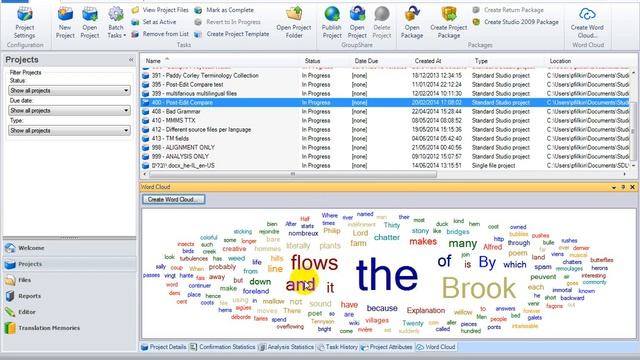
Task: Click the word 'Brook' in the cloud
Action: click(x=479, y=288)
